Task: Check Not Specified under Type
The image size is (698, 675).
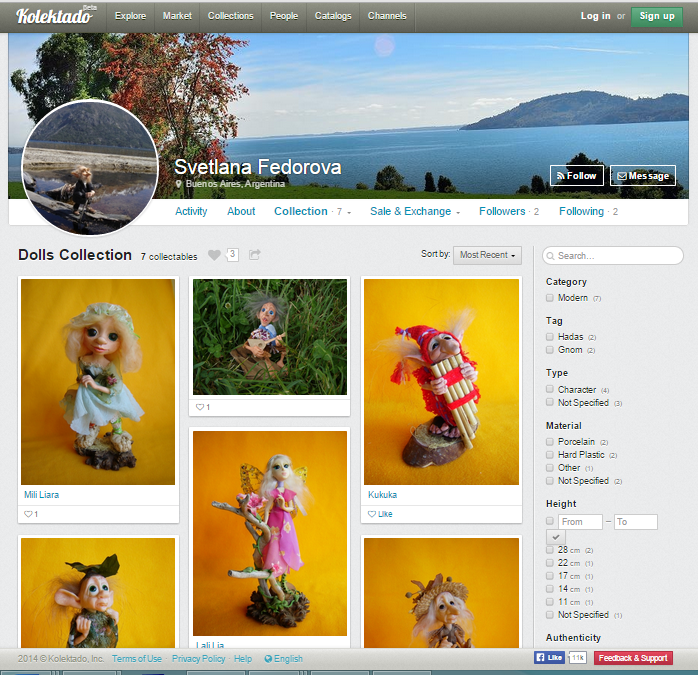Action: (550, 402)
